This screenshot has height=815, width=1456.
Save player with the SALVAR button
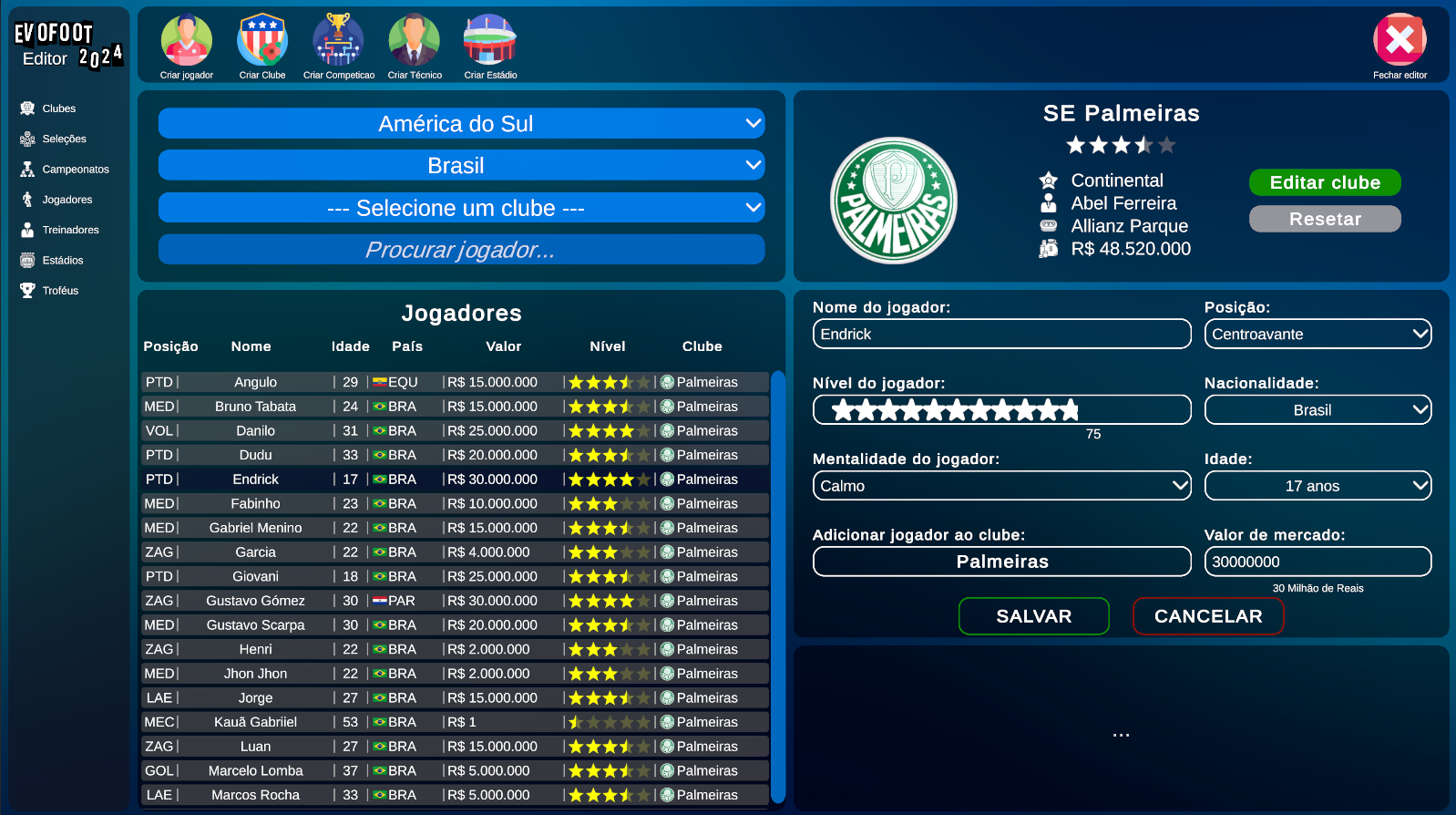click(x=1034, y=616)
